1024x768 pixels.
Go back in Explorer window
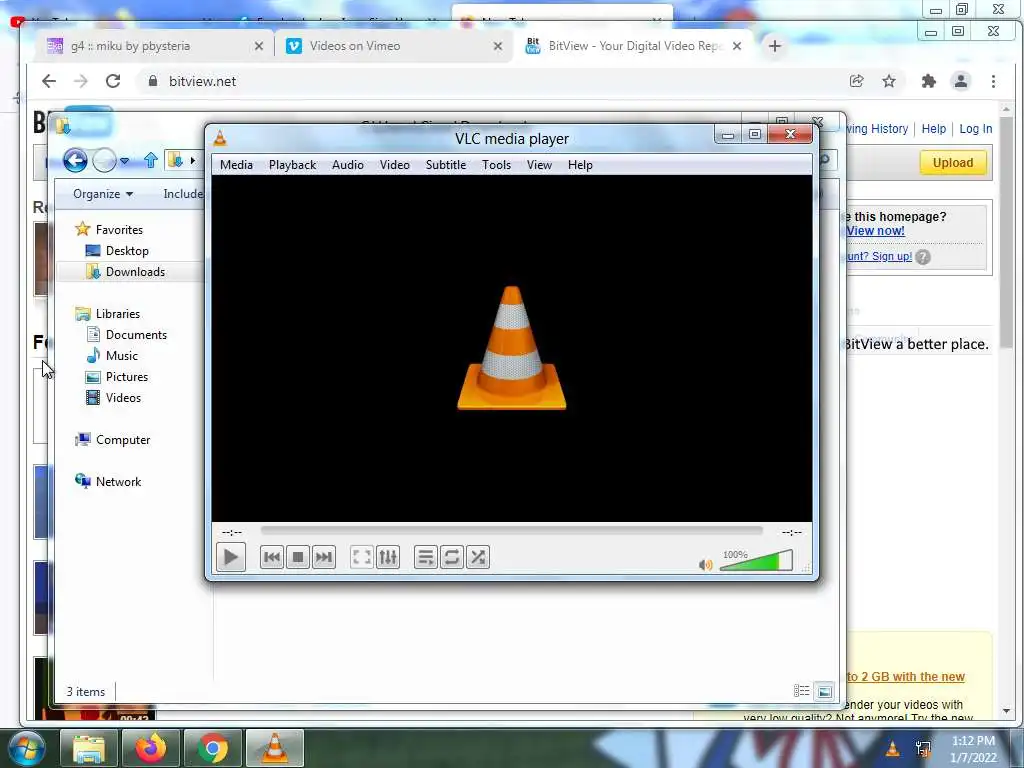pos(75,160)
